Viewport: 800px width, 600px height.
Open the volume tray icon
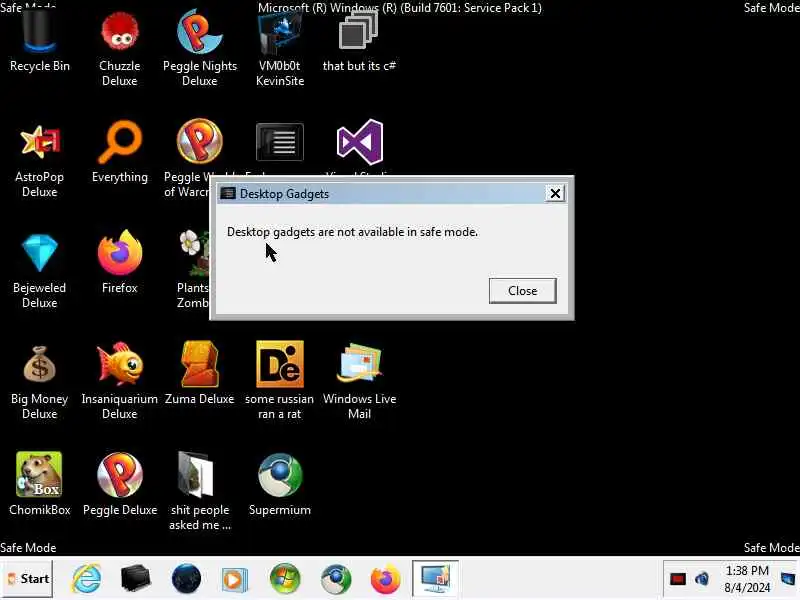coord(702,579)
